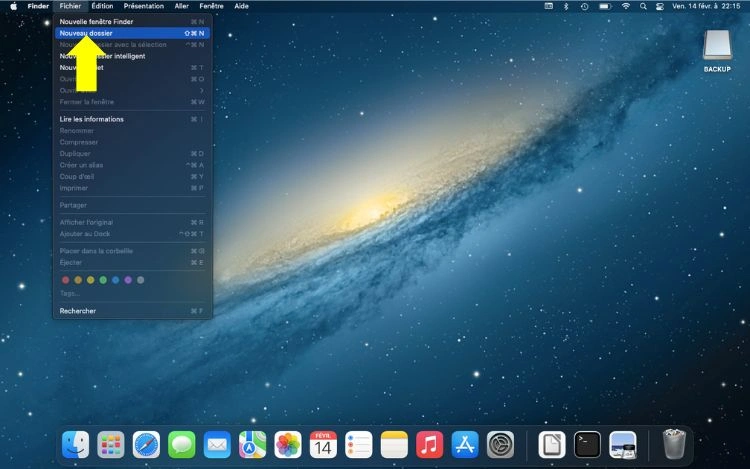
Task: Click Lire les informations entry
Action: 92,119
